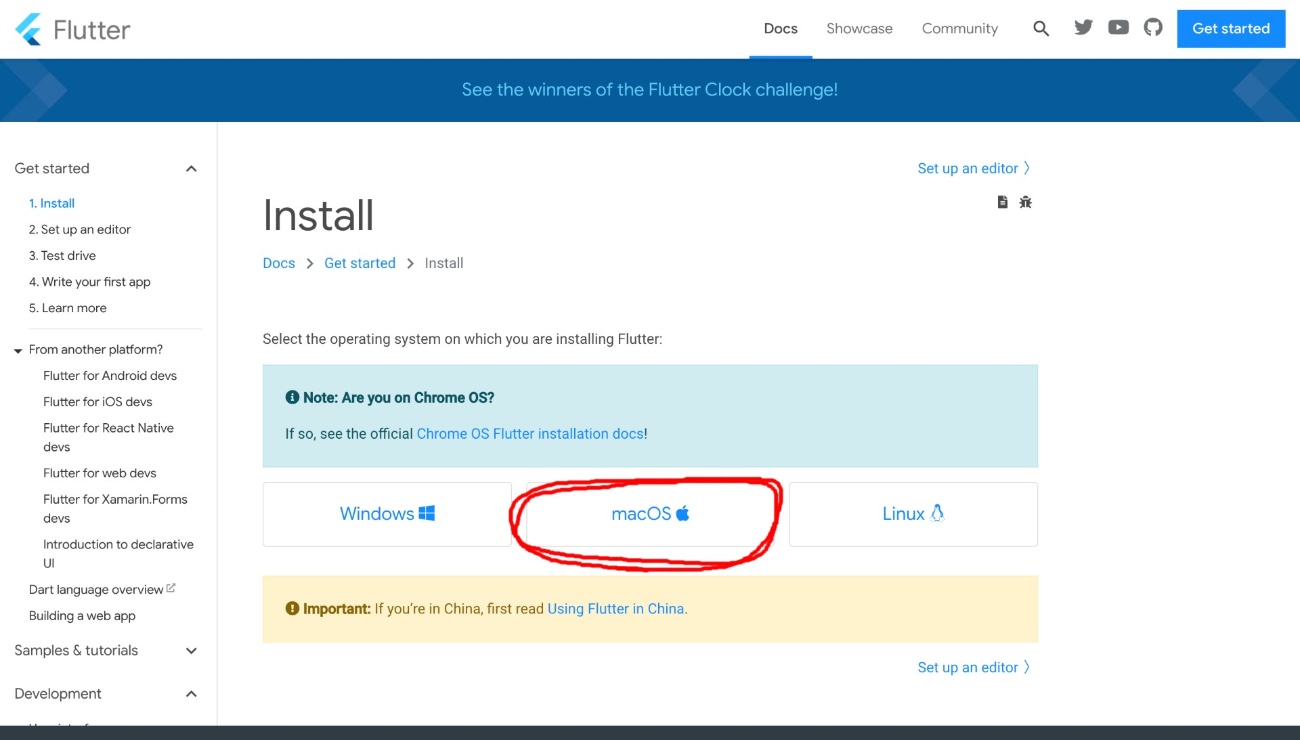Select 2. Set up an editor sidebar item
The width and height of the screenshot is (1300, 740).
pyautogui.click(x=80, y=229)
